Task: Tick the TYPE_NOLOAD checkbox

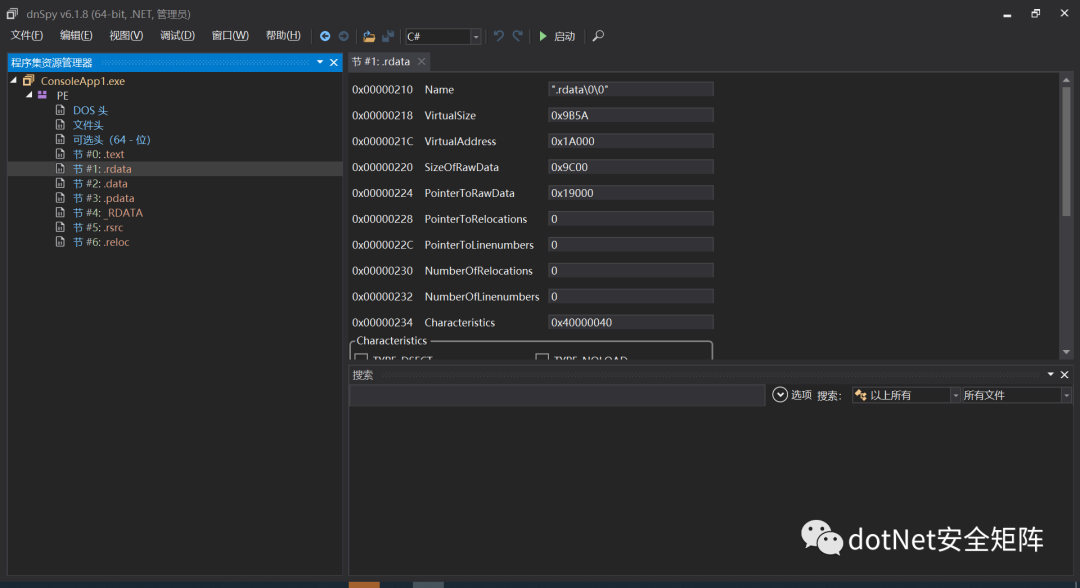Action: (542, 358)
